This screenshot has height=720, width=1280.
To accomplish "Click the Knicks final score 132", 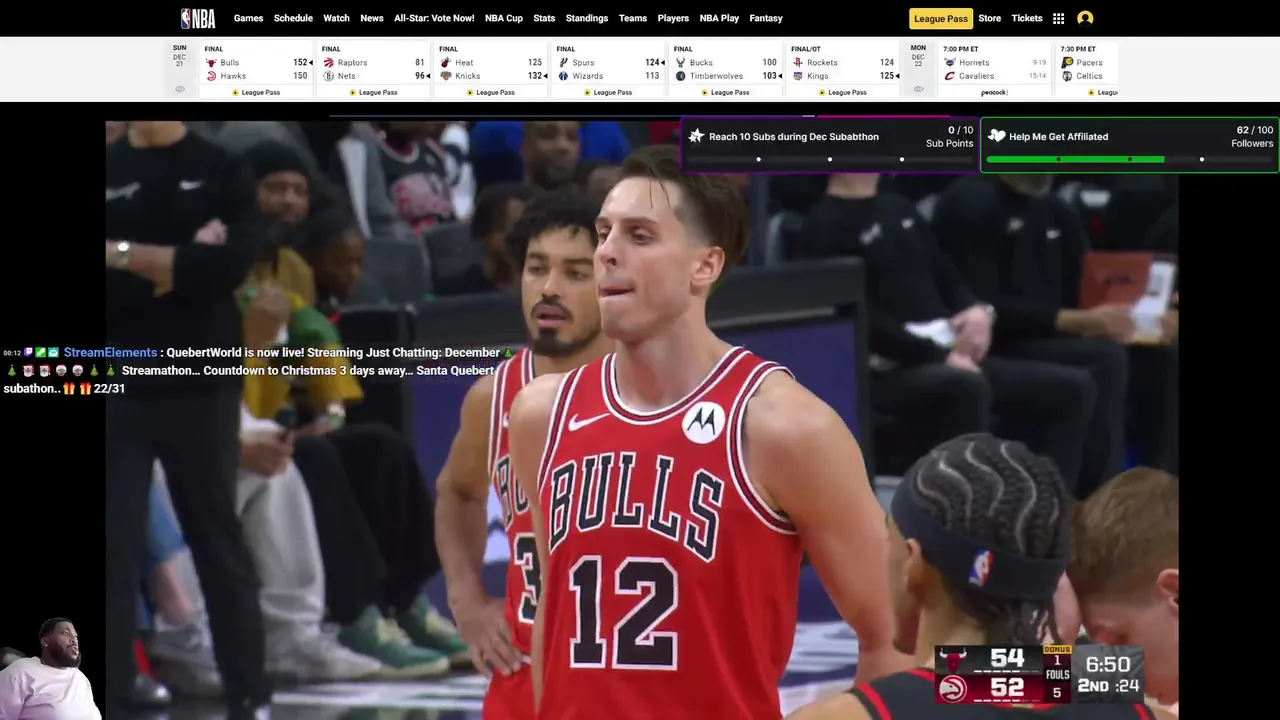I will tap(535, 76).
